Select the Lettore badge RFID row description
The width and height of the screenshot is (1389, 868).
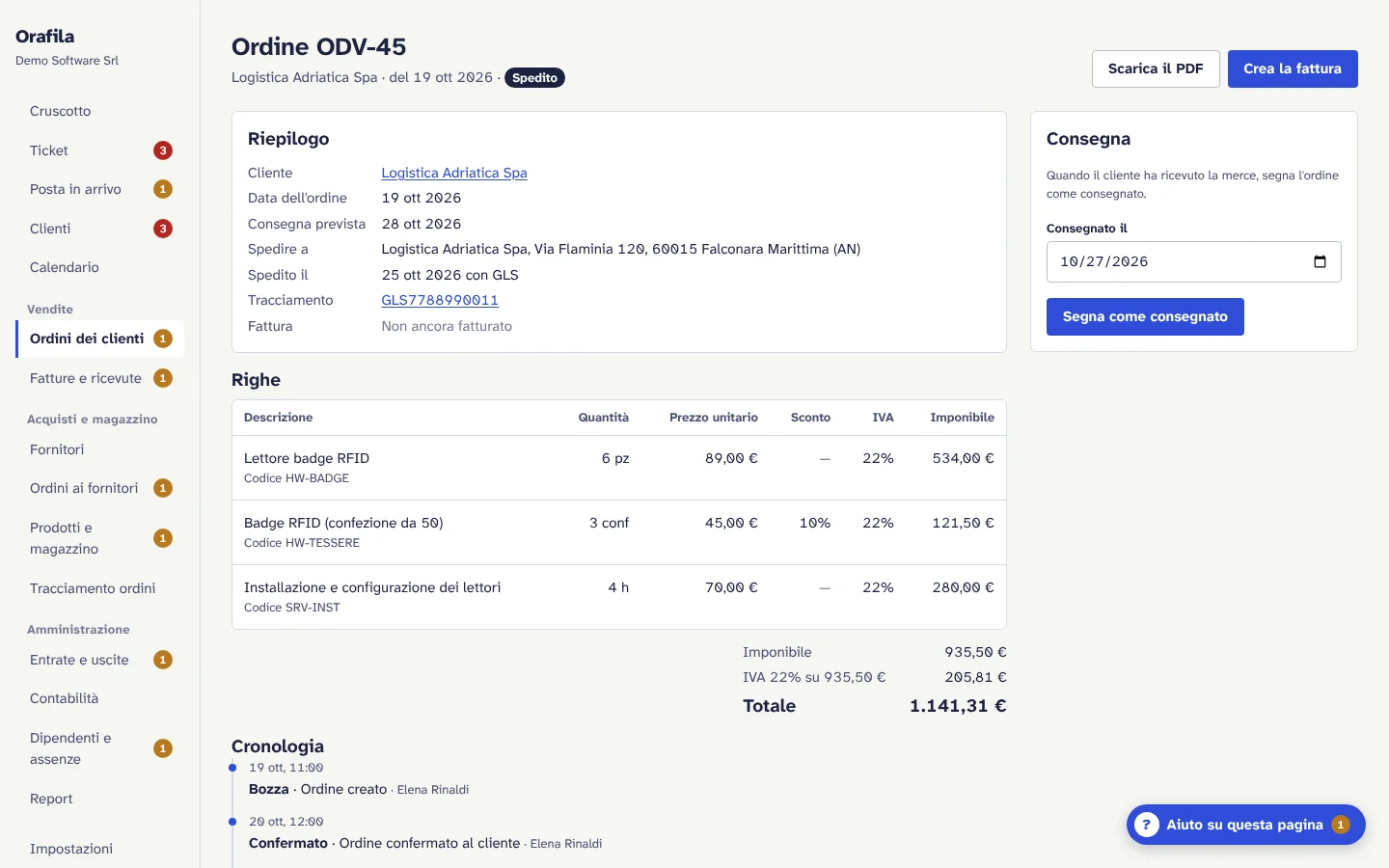click(x=307, y=458)
